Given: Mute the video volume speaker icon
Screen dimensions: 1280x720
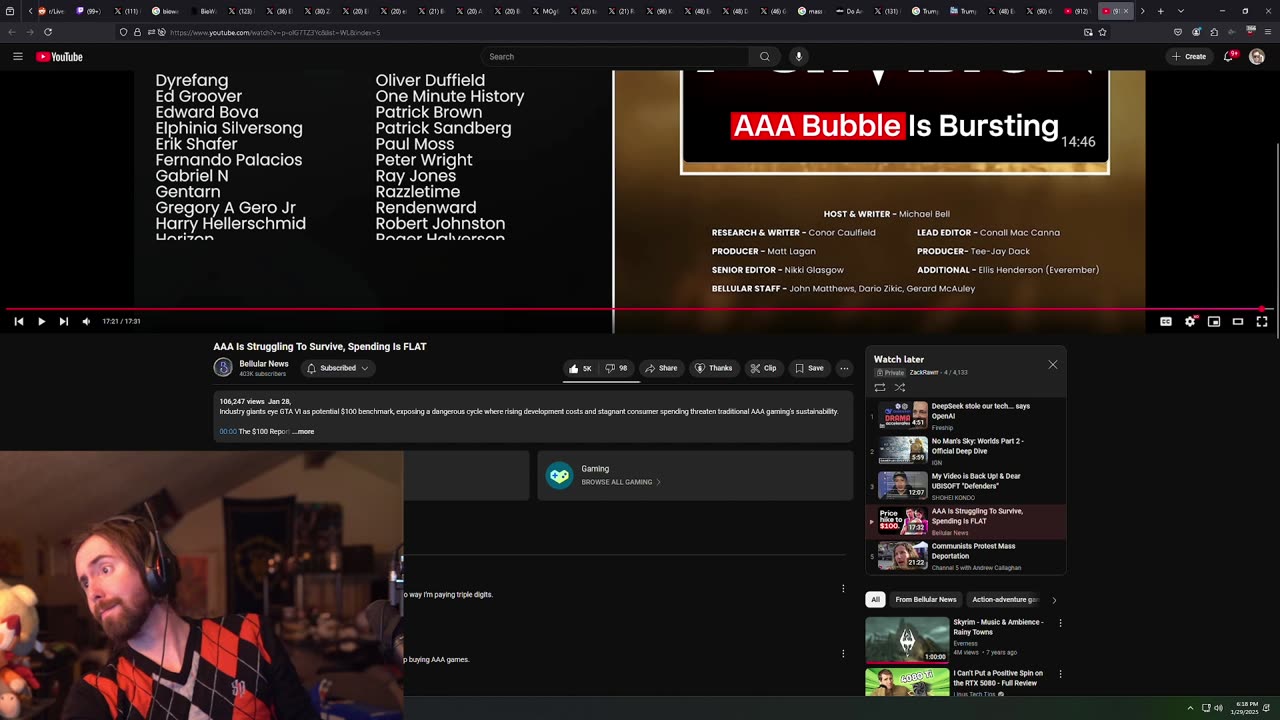Looking at the screenshot, I should [86, 321].
